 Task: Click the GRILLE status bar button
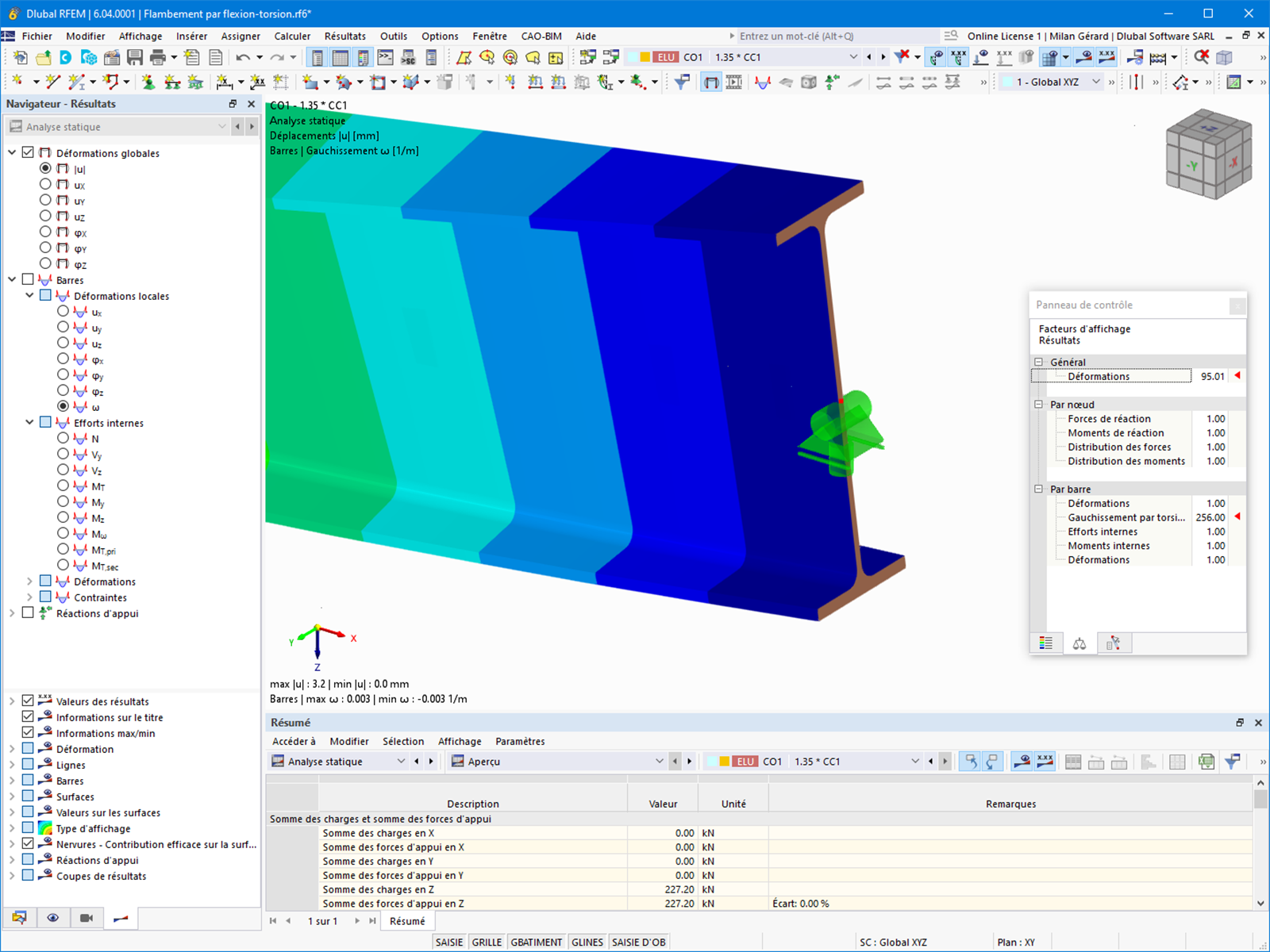pyautogui.click(x=487, y=942)
